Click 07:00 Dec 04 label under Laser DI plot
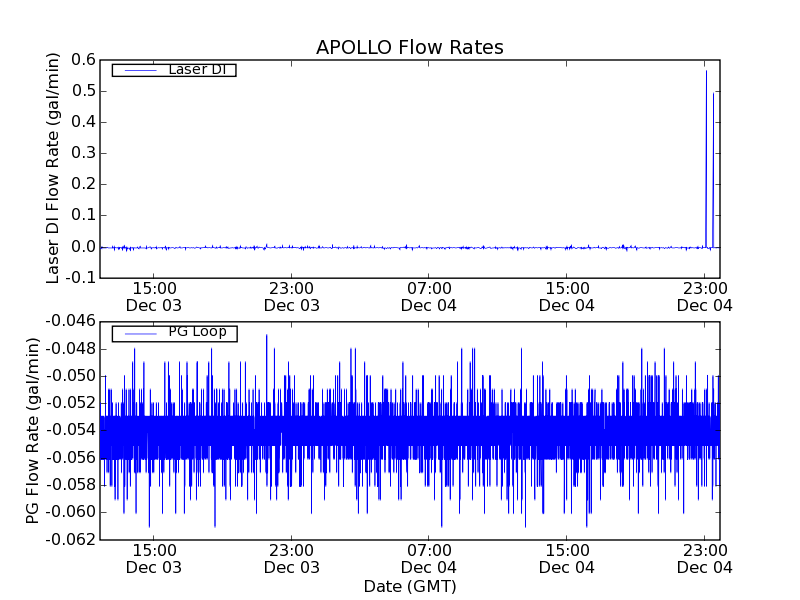The image size is (800, 600). point(429,296)
